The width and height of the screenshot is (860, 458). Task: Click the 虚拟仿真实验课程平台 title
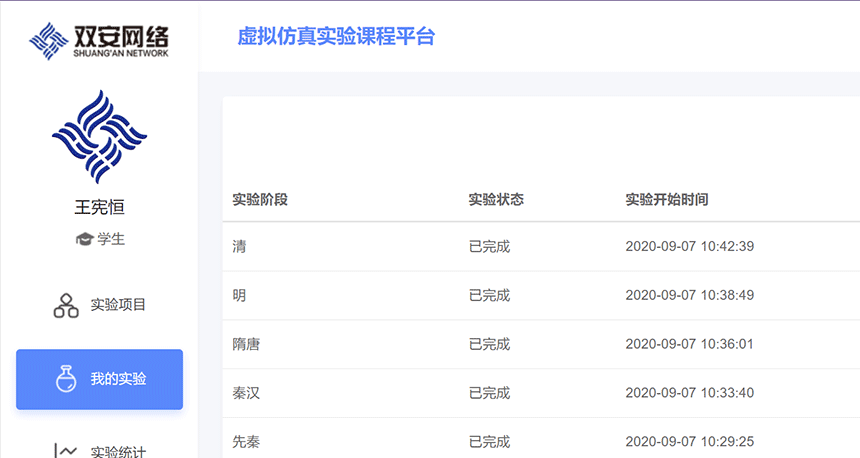click(x=336, y=37)
